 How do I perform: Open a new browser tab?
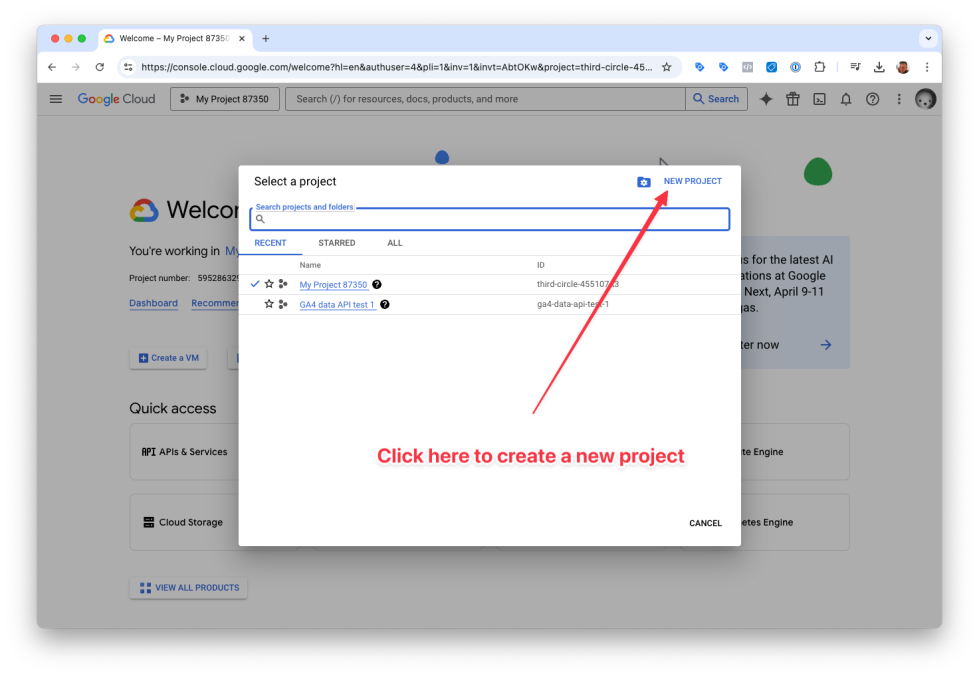[x=266, y=39]
